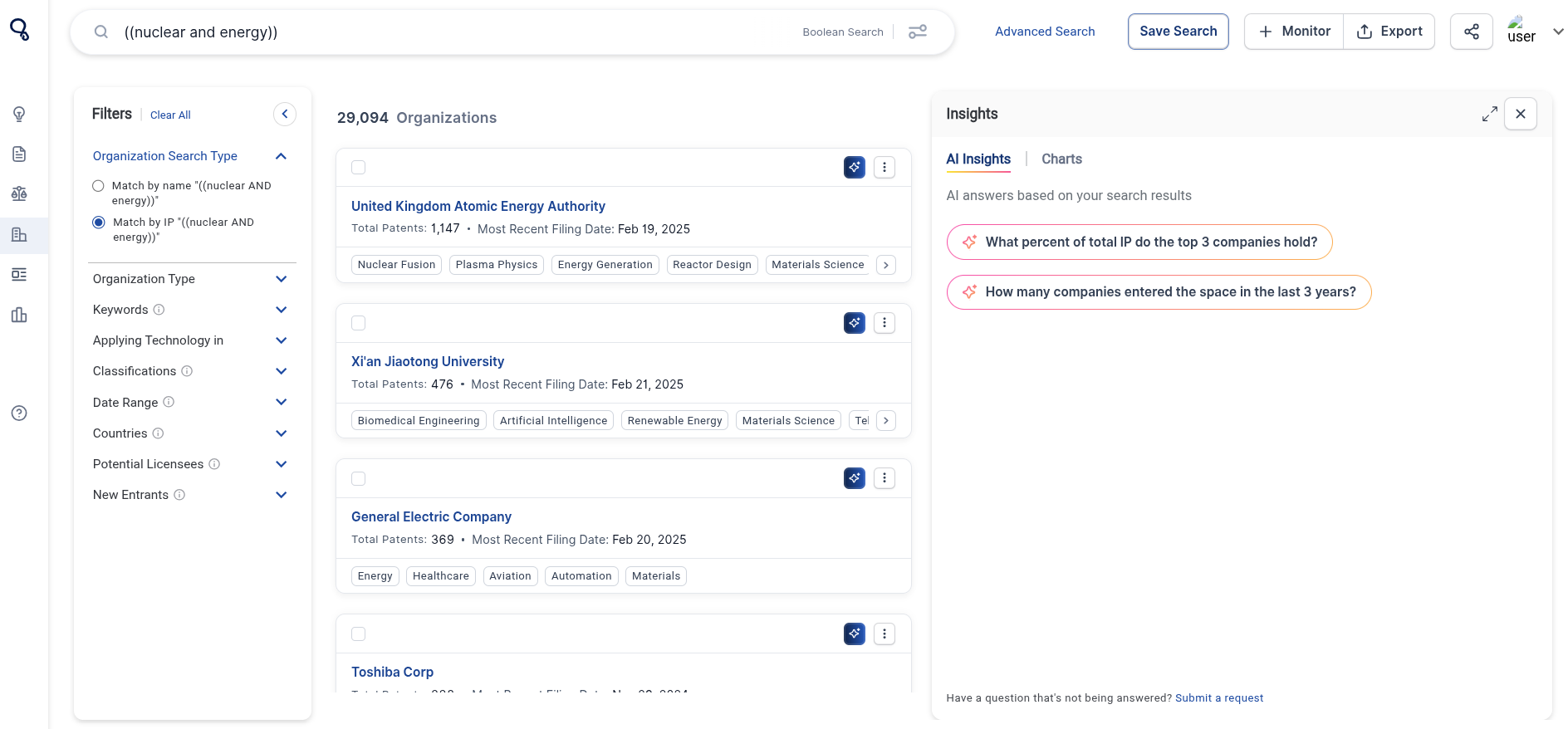This screenshot has height=729, width=1568.
Task: Open the help question mark sidebar icon
Action: click(19, 413)
